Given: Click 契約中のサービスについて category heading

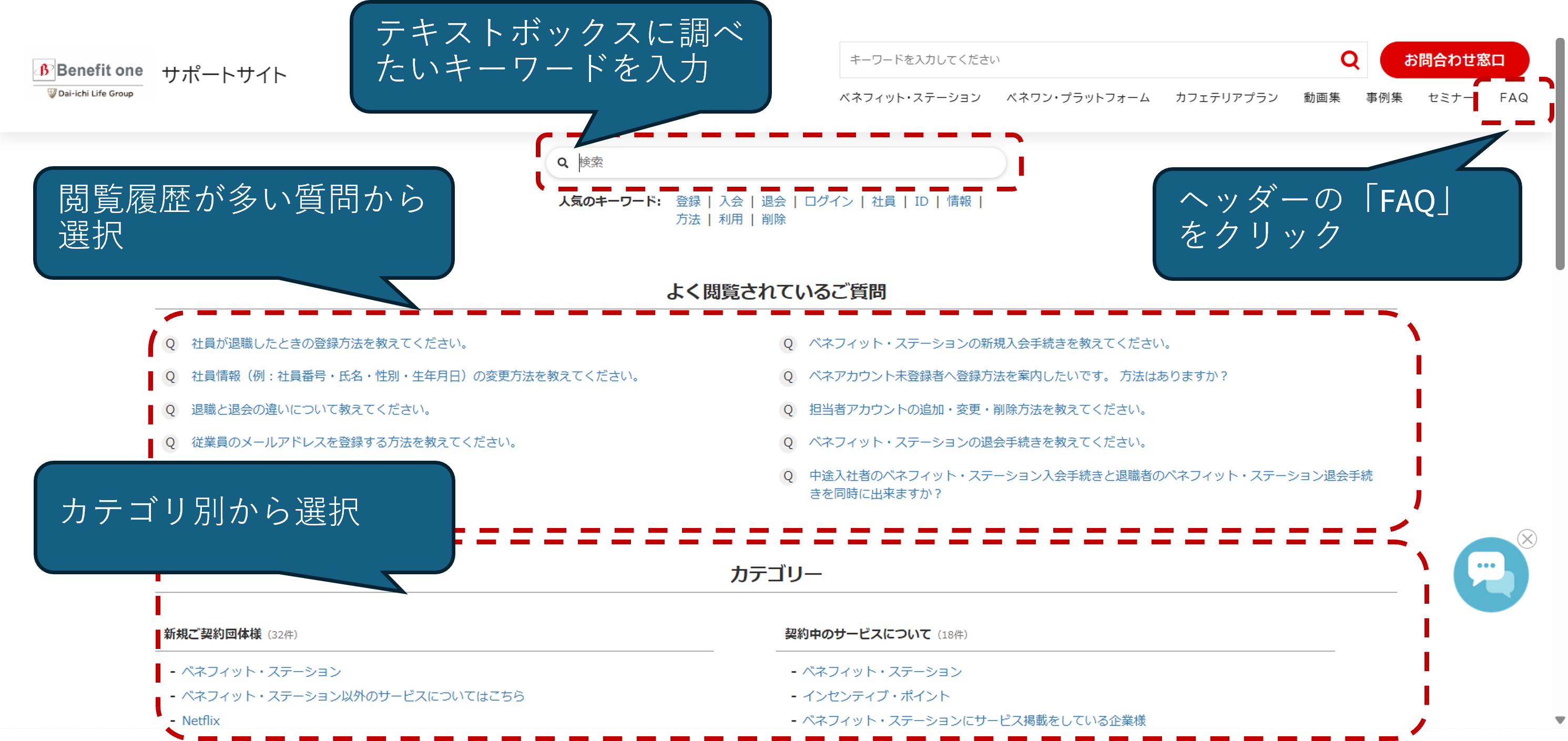Looking at the screenshot, I should point(858,634).
